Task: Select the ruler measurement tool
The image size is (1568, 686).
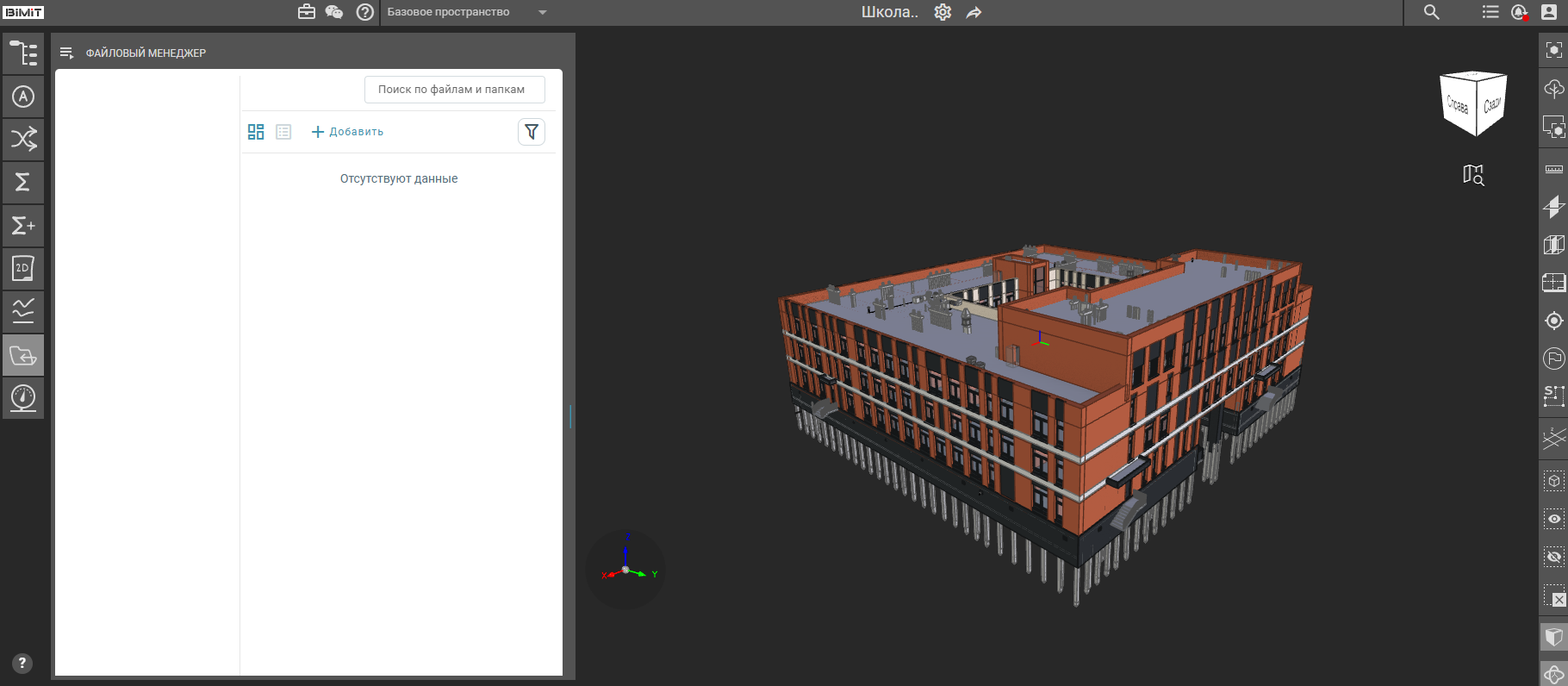Action: (x=1554, y=169)
